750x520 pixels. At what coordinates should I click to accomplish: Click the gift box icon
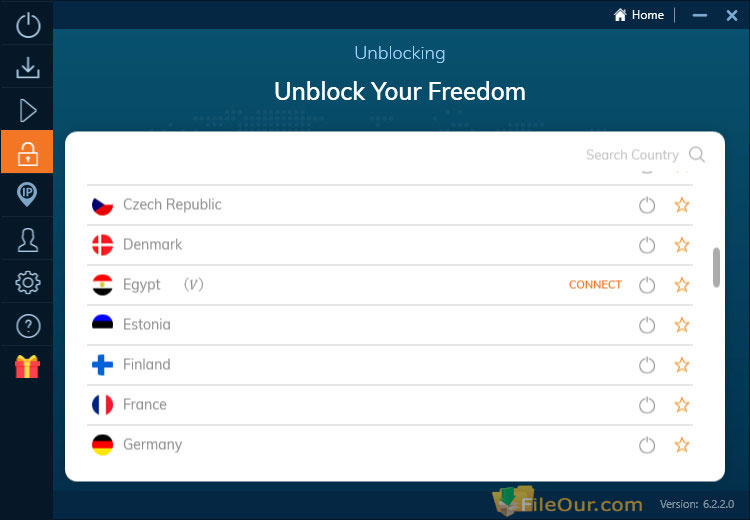click(x=27, y=367)
